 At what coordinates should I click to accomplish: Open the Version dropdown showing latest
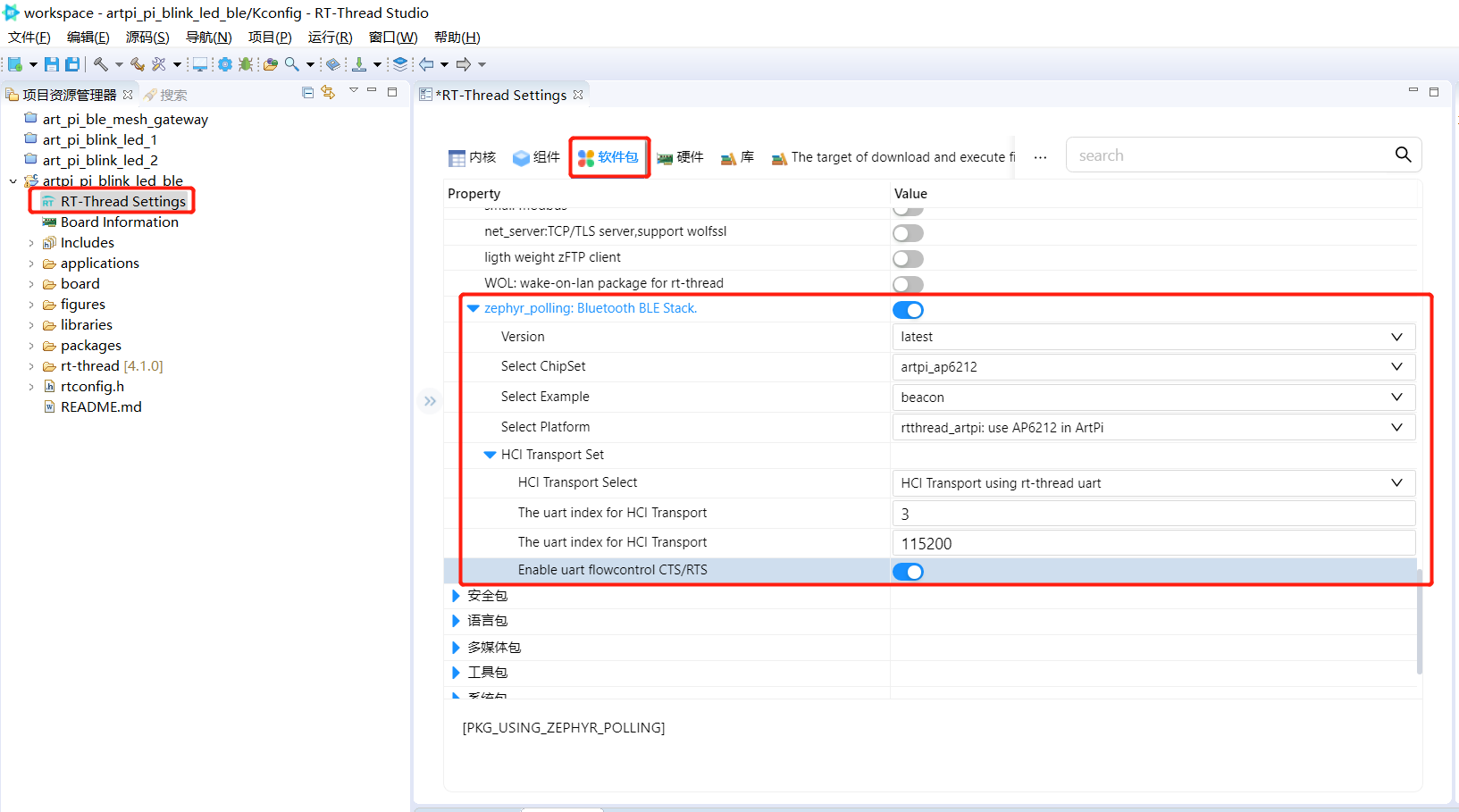click(x=1153, y=337)
